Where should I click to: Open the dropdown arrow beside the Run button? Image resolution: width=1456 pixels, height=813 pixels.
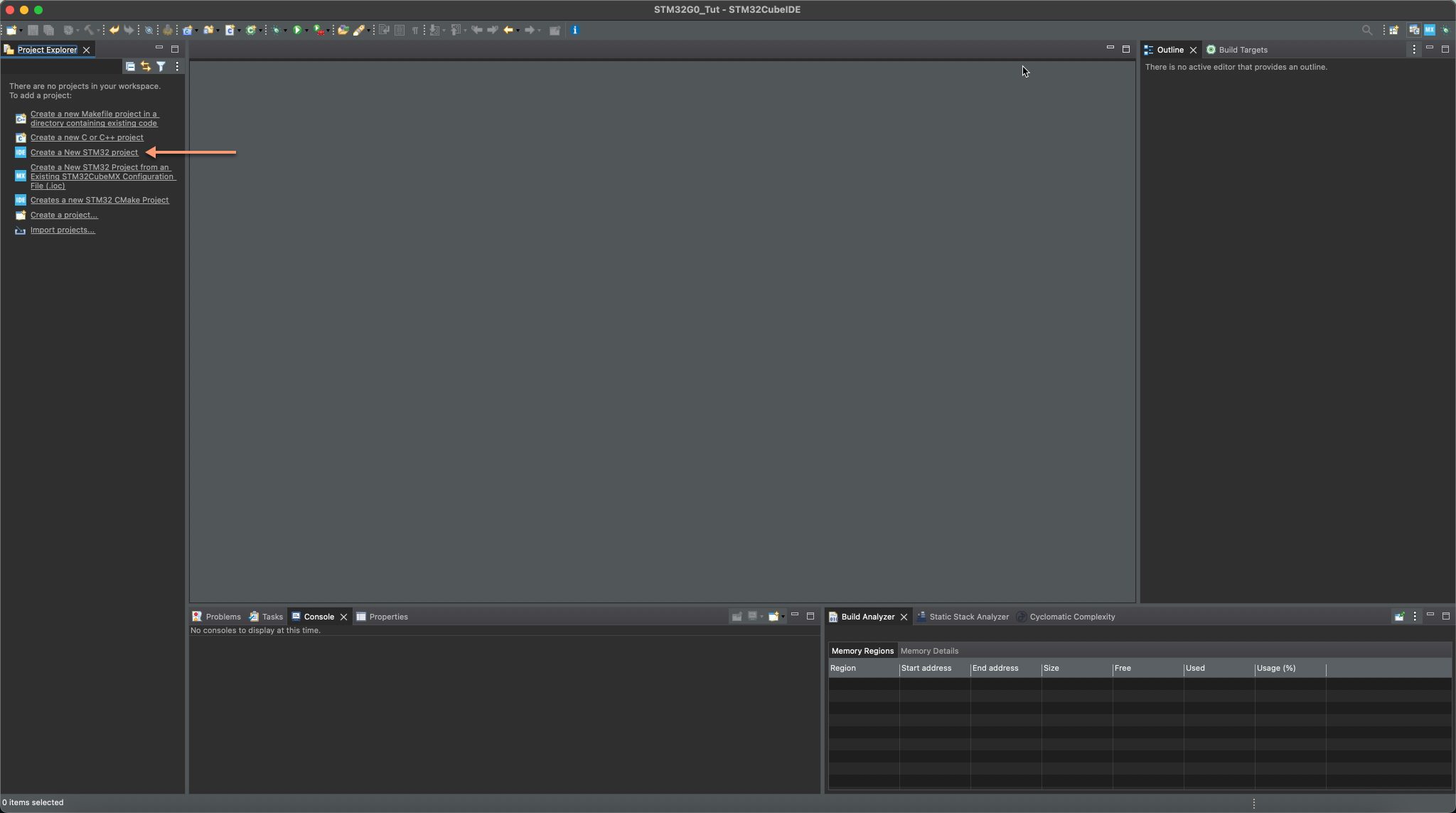(x=306, y=31)
